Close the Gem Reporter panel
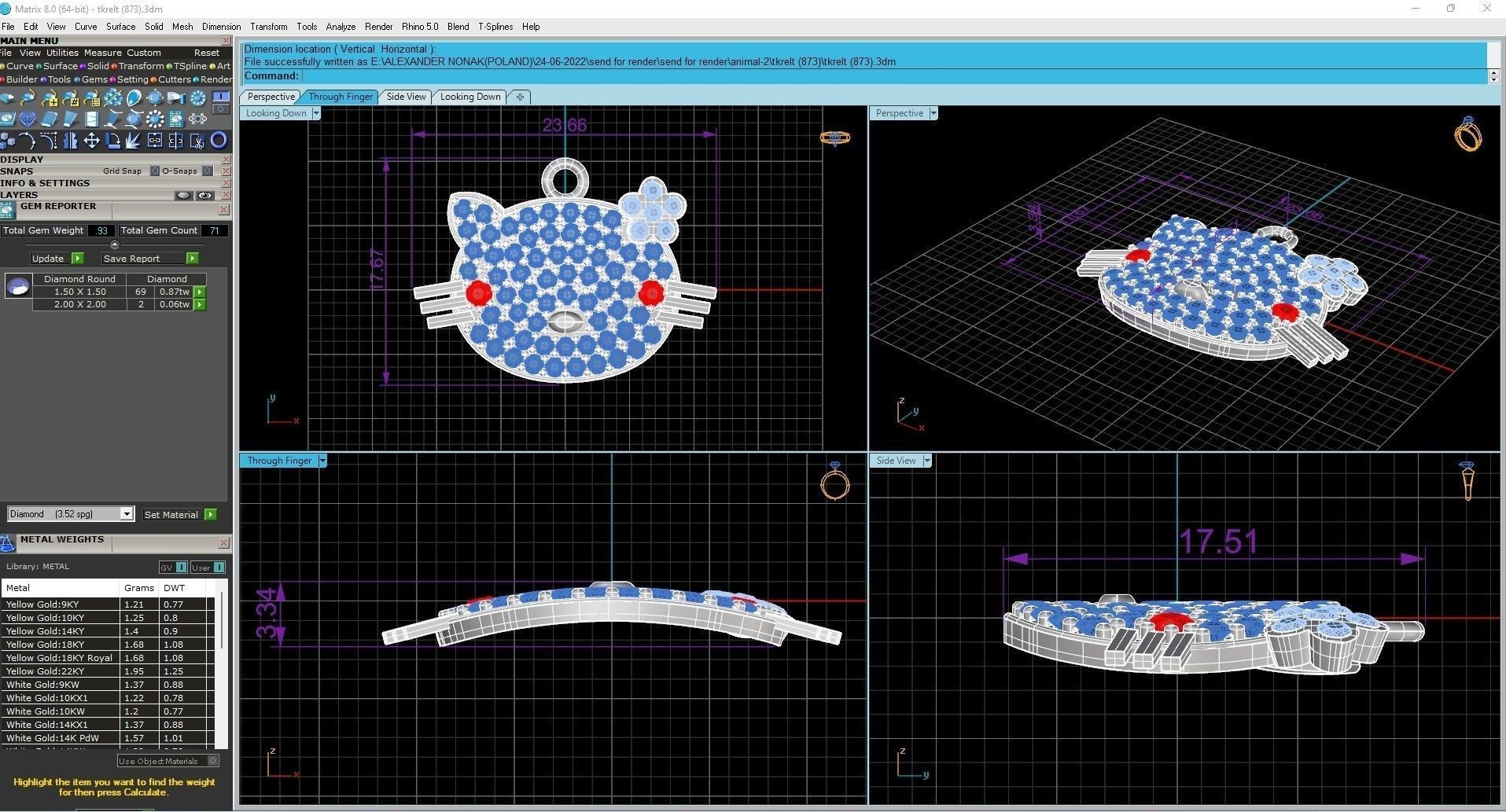Image resolution: width=1506 pixels, height=812 pixels. click(224, 210)
